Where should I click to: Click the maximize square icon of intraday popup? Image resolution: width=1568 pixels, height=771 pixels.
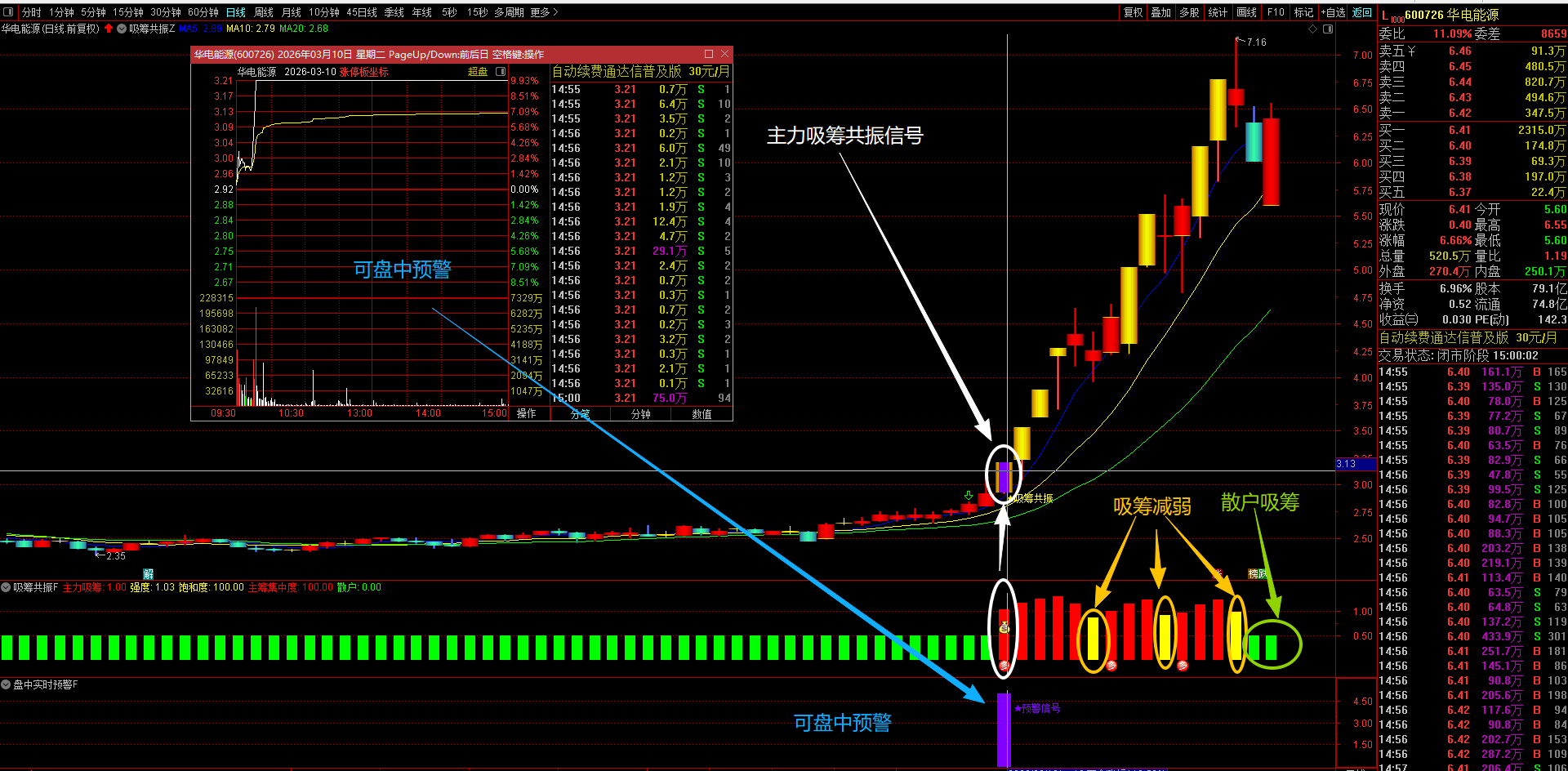click(x=709, y=54)
